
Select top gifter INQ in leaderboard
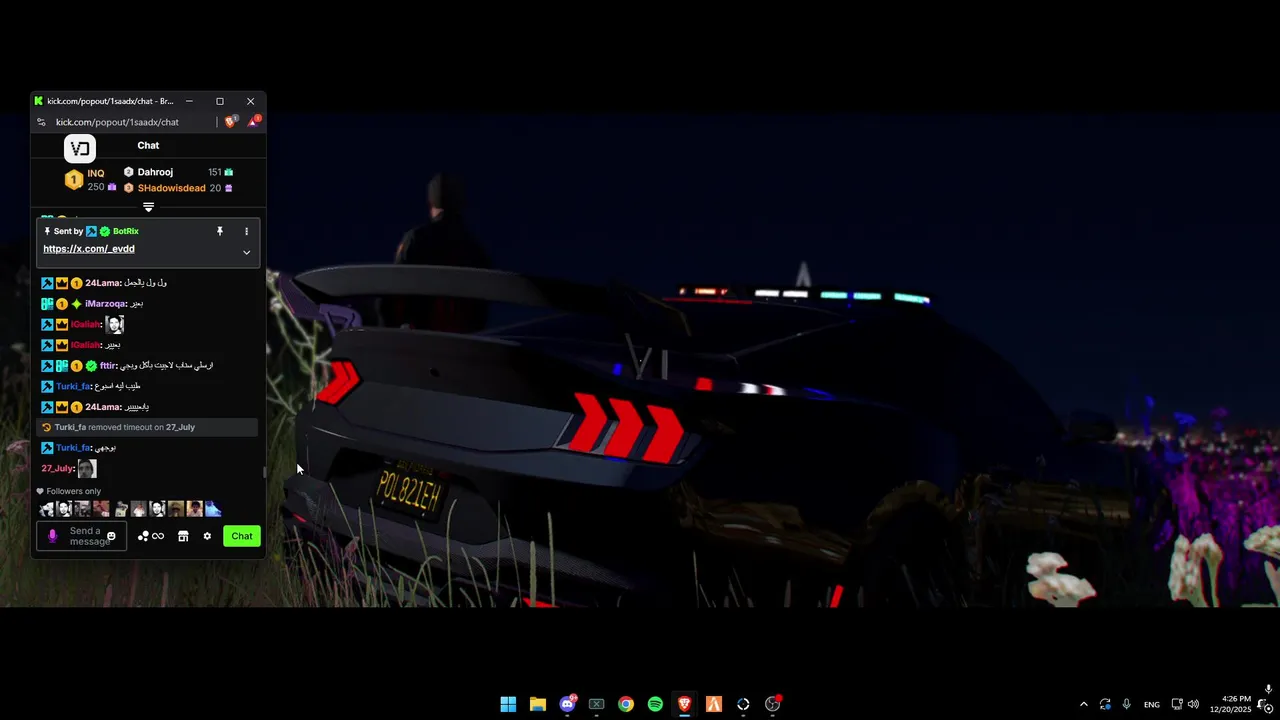95,173
